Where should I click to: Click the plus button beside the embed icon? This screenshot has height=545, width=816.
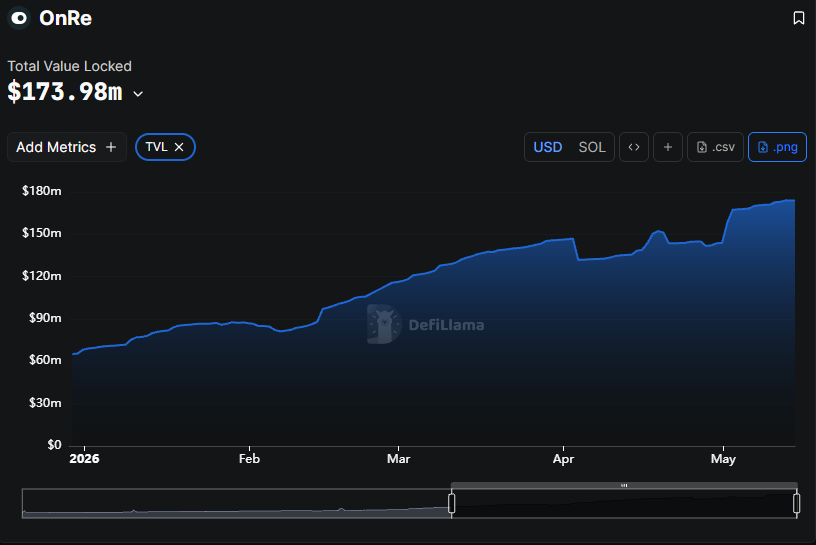(x=668, y=147)
